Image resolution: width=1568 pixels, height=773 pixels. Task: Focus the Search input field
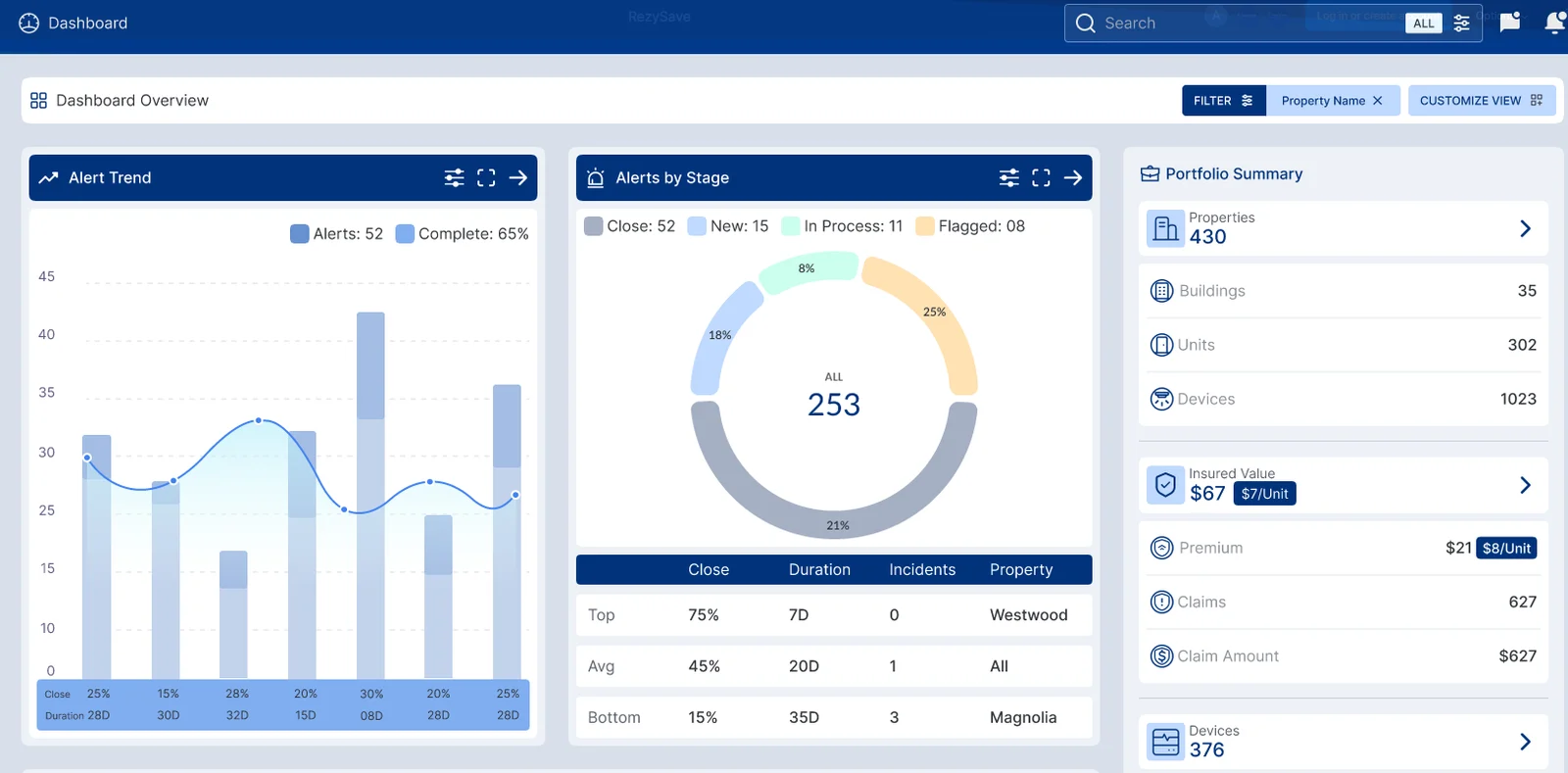click(x=1273, y=24)
